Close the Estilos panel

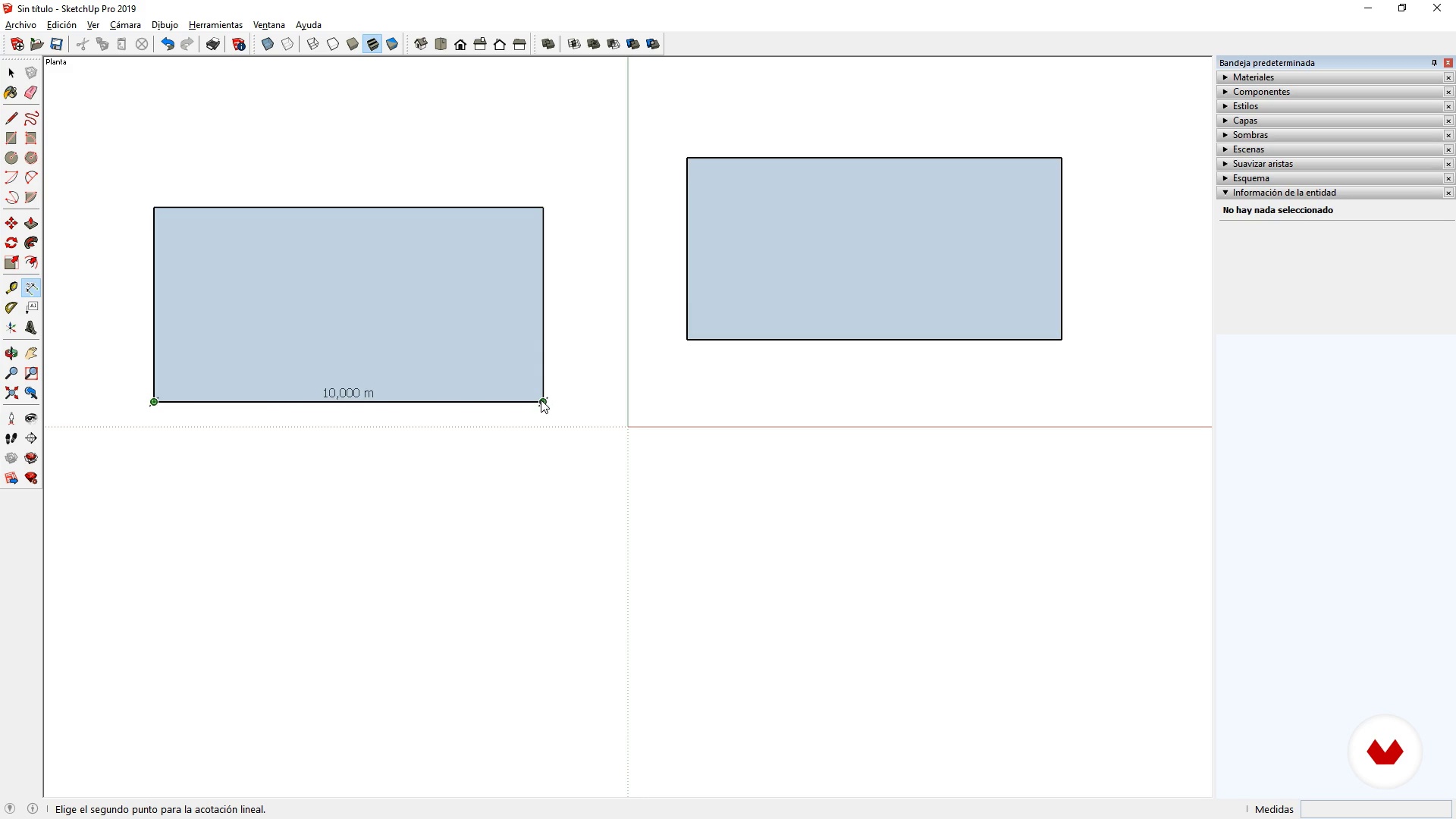(1448, 106)
